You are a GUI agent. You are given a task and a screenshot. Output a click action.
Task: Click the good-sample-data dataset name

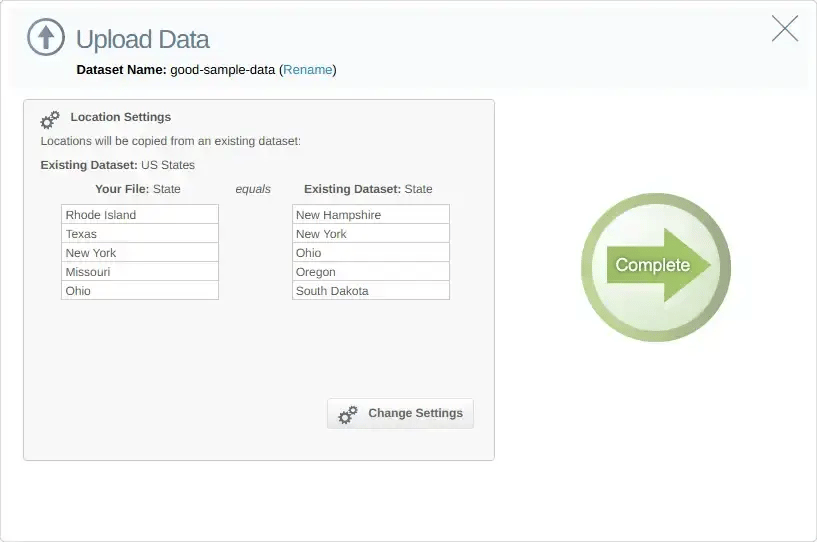222,70
